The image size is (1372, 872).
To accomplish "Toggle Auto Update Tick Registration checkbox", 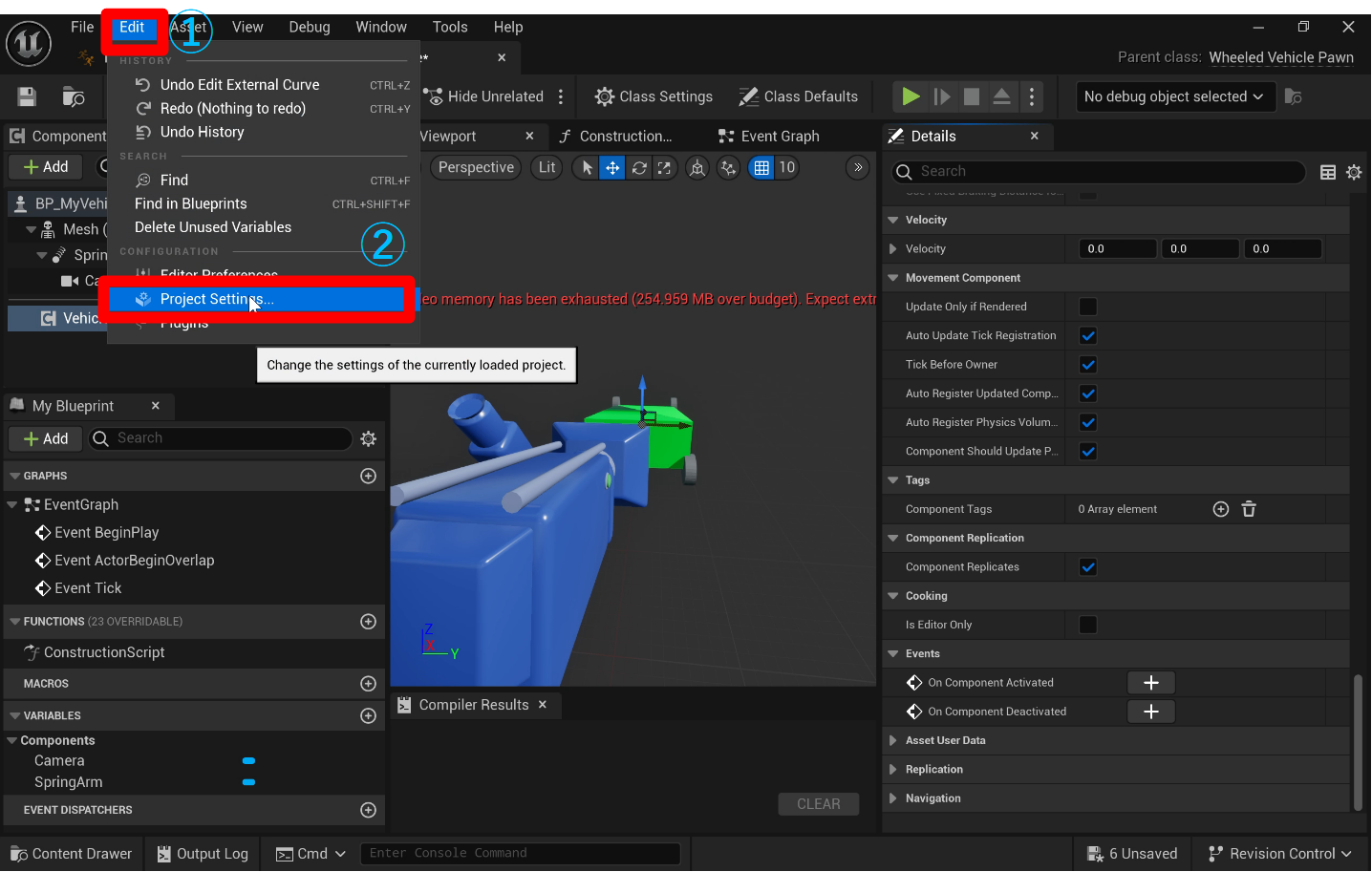I will [x=1088, y=335].
